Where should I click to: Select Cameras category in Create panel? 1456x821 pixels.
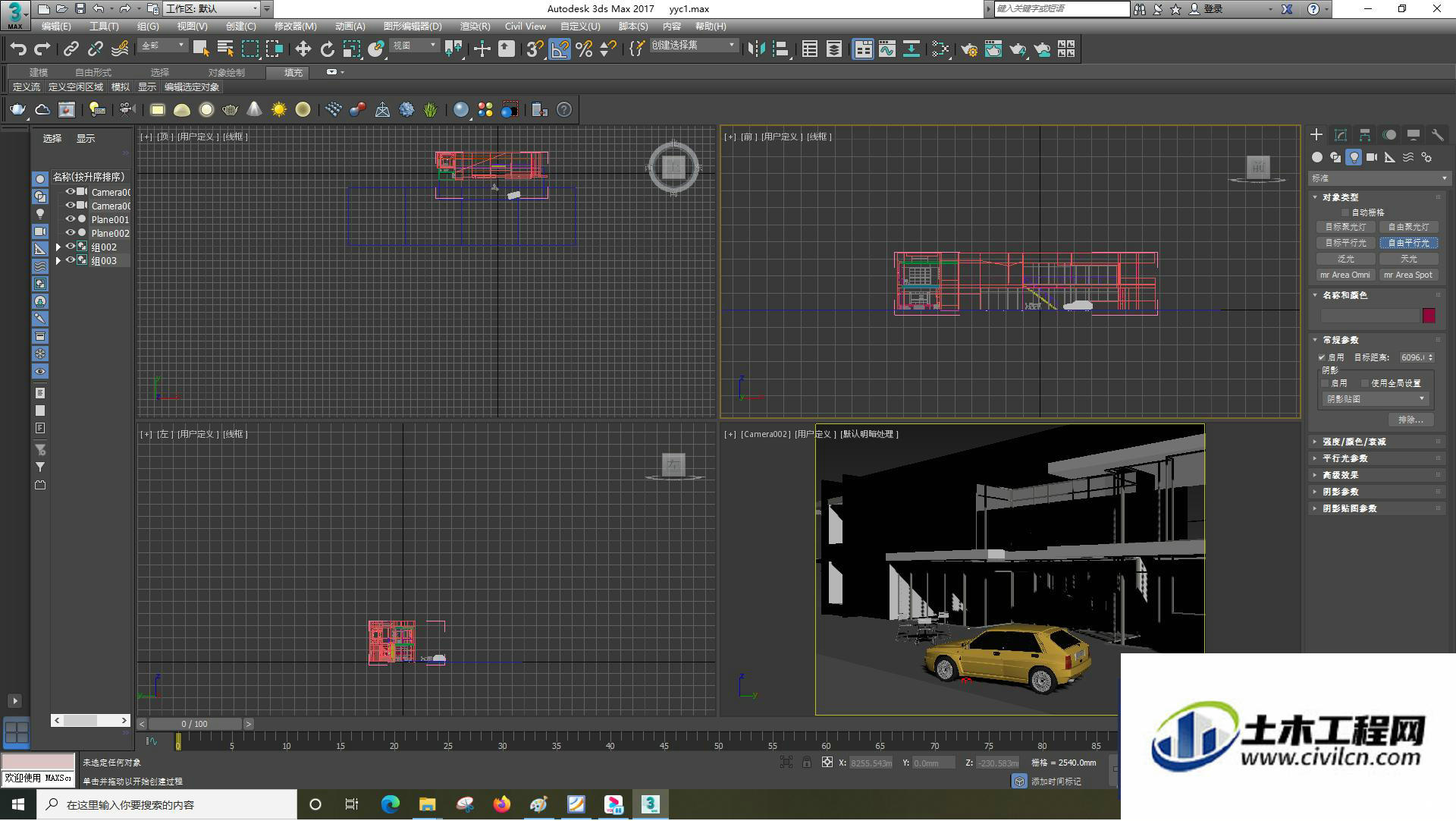1372,157
